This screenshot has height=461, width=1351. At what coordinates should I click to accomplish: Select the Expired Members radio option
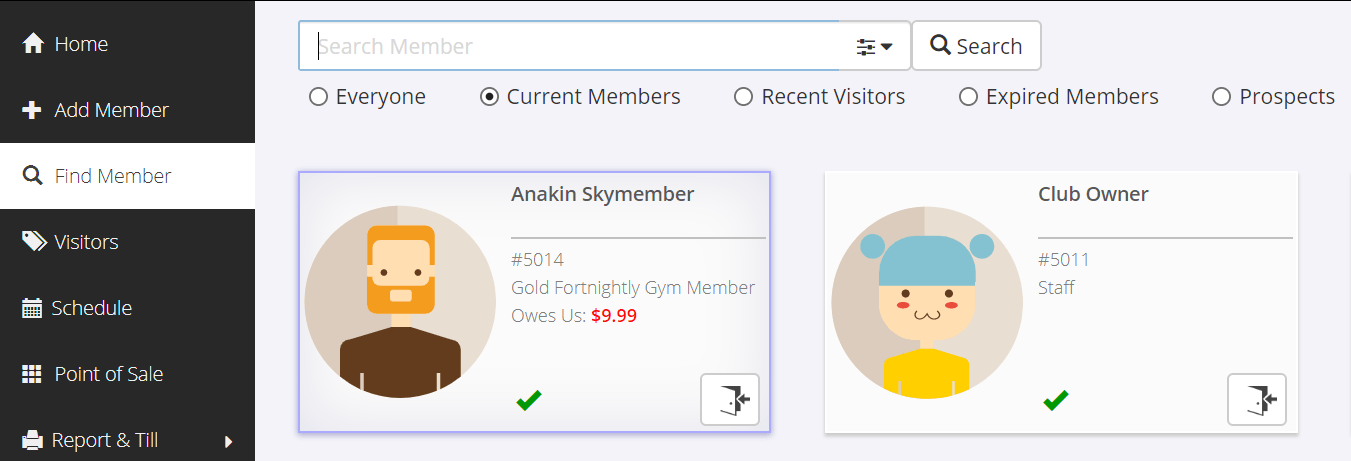968,97
